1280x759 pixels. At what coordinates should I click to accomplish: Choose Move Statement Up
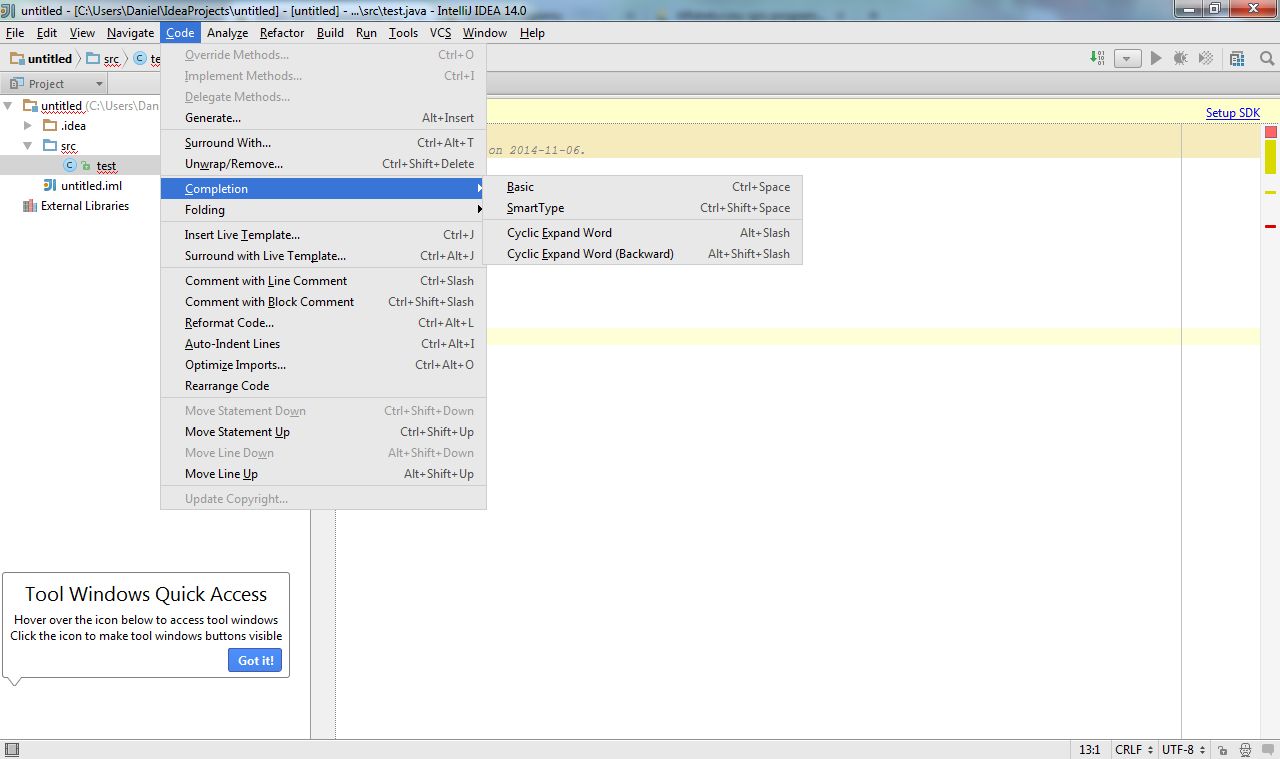click(x=323, y=432)
